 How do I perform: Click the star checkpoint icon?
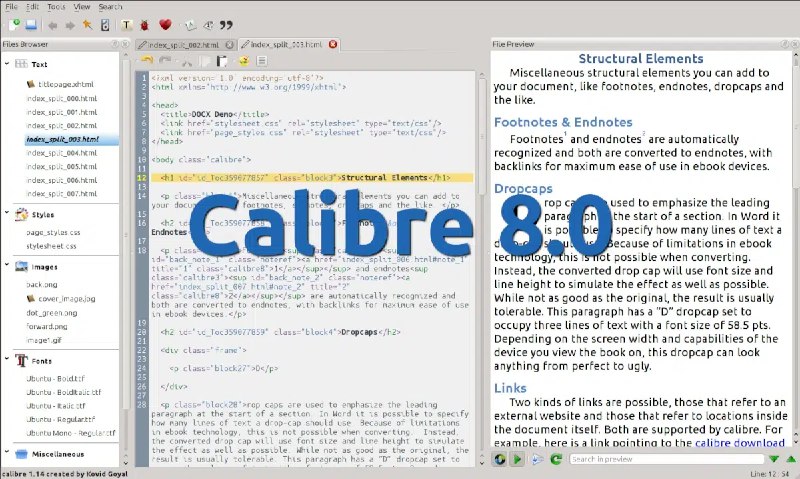(87, 24)
